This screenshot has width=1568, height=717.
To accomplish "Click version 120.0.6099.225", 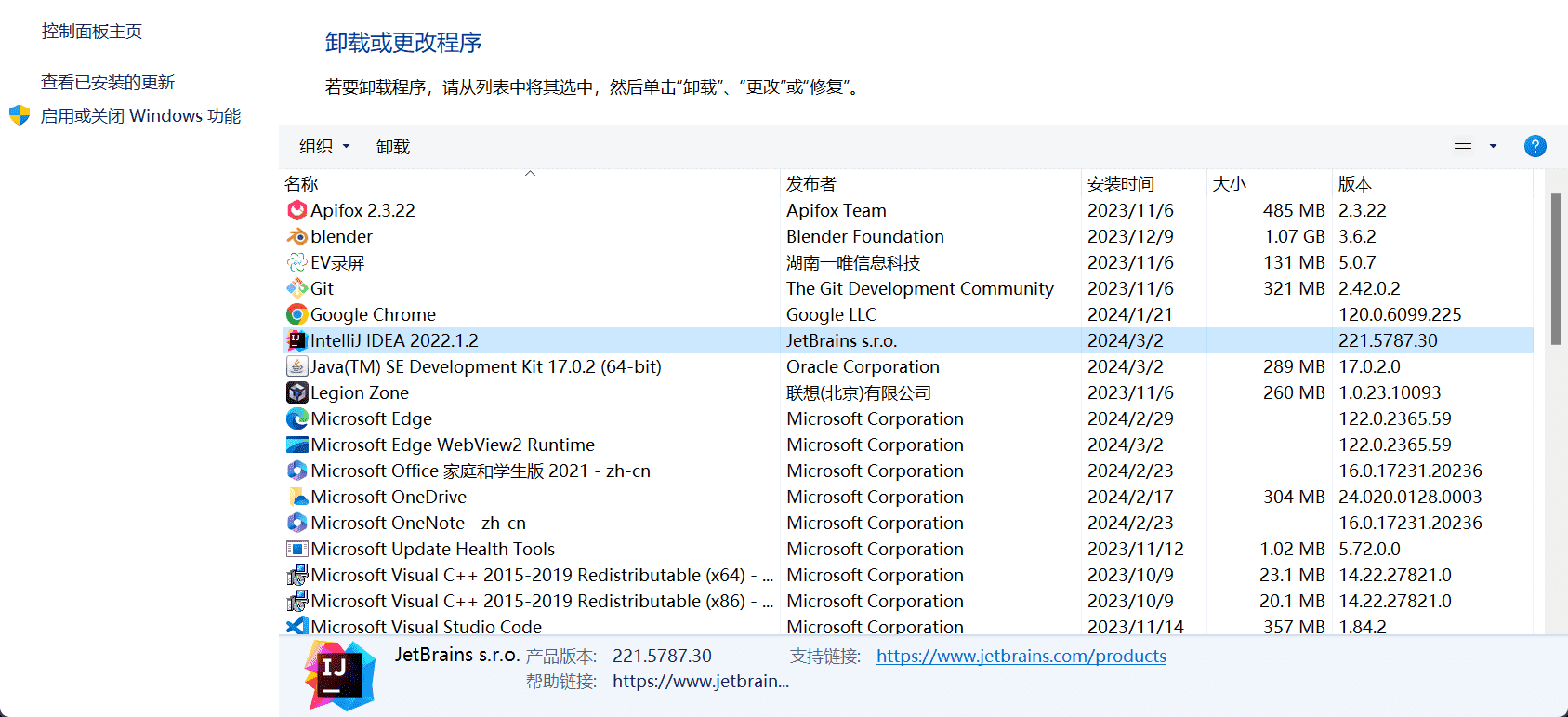I will click(x=1400, y=314).
